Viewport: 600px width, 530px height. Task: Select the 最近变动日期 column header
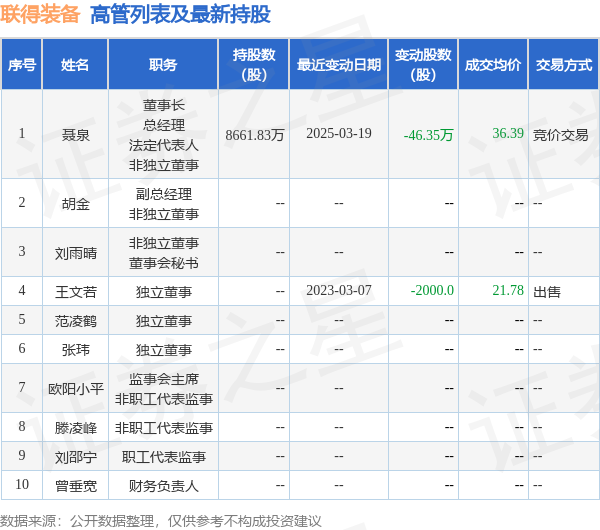(339, 64)
